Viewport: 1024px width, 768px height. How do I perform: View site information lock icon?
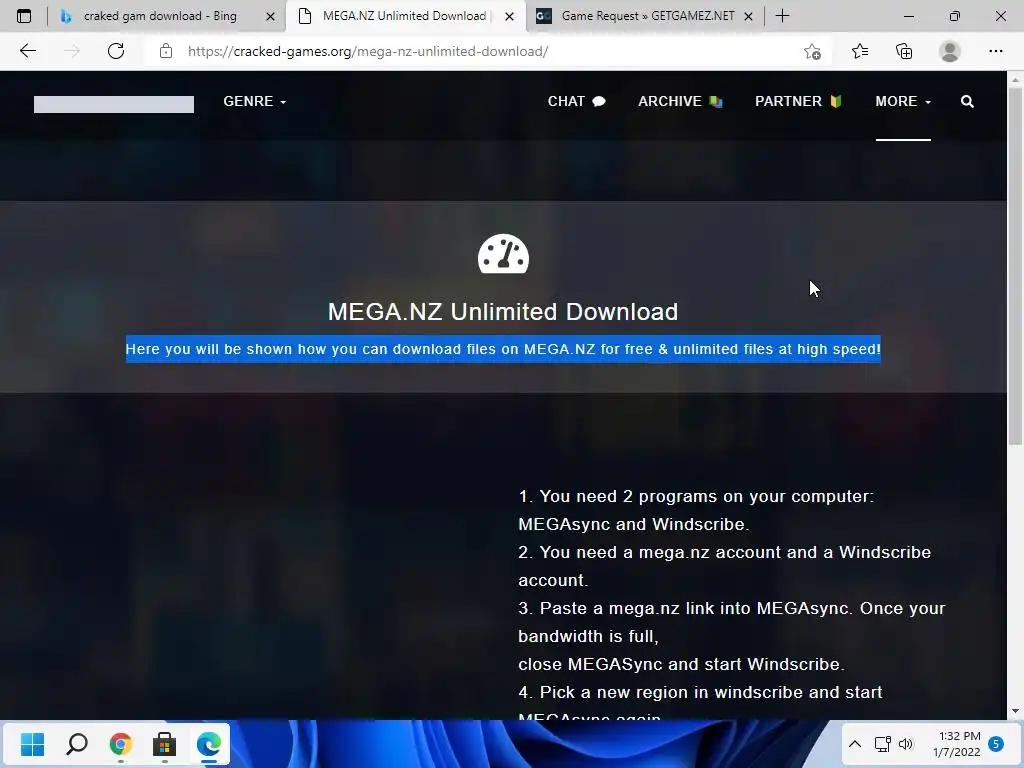166,51
